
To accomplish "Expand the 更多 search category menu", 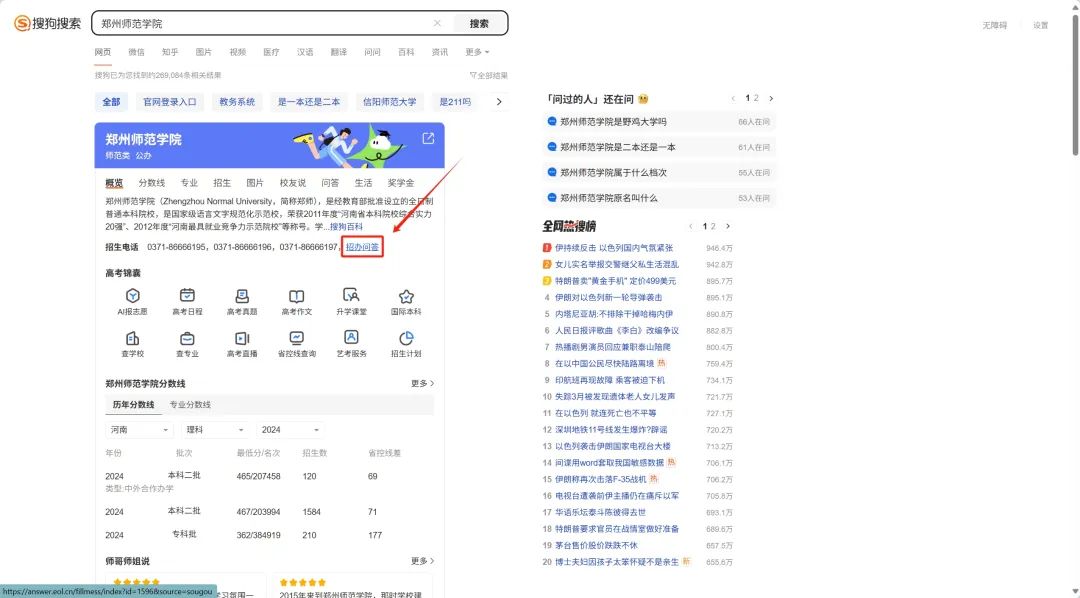I will [x=477, y=52].
